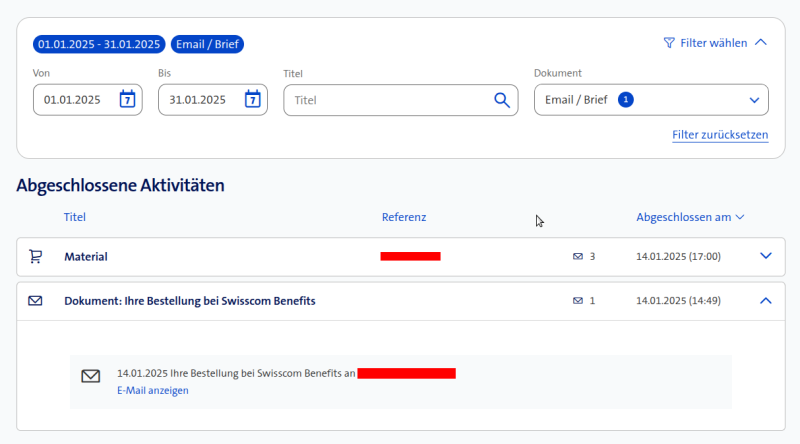Click the envelope icon beside Dokument row
This screenshot has height=444, width=800.
coord(36,300)
